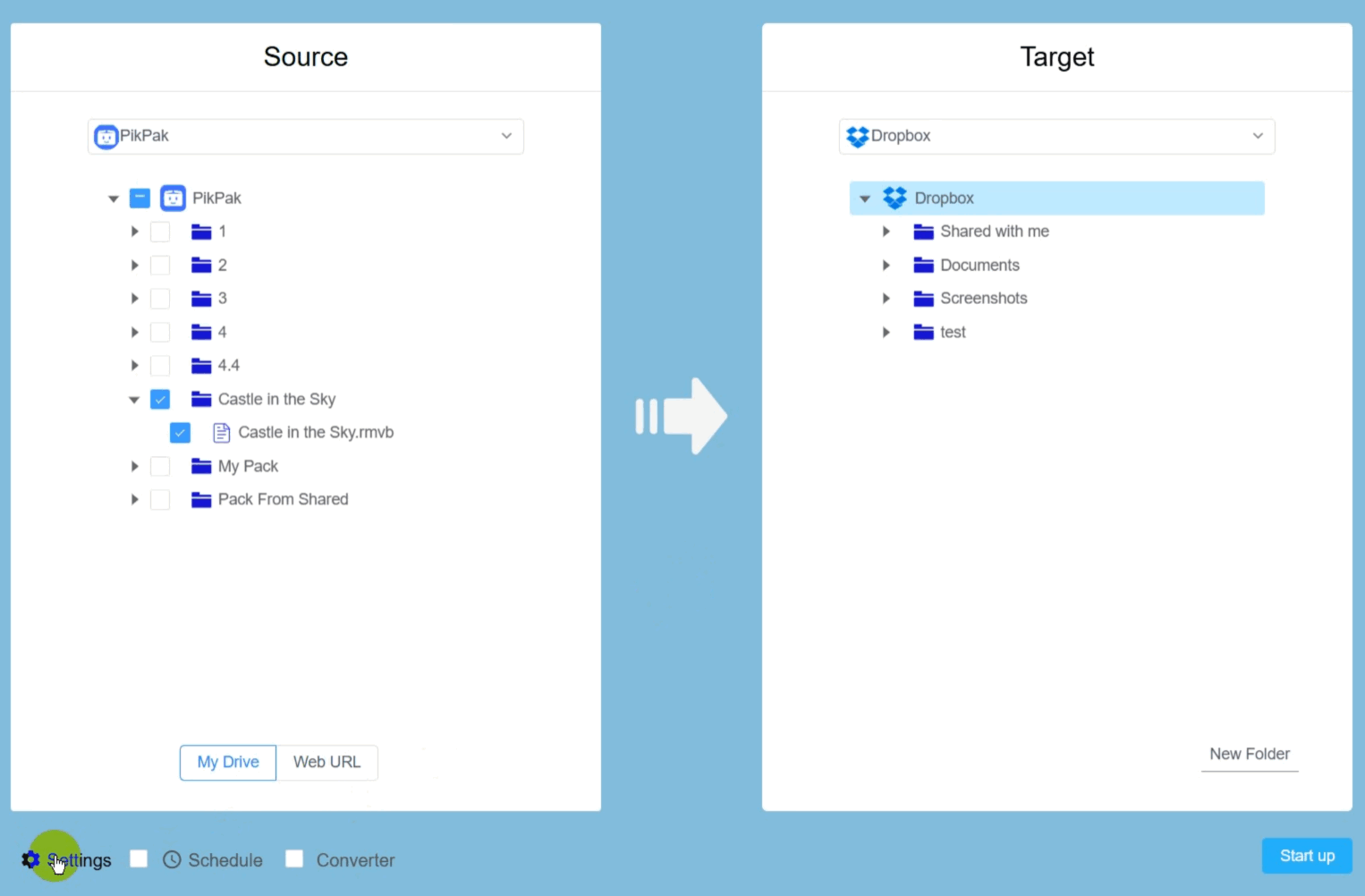Collapse the Castle in the Sky folder

134,400
